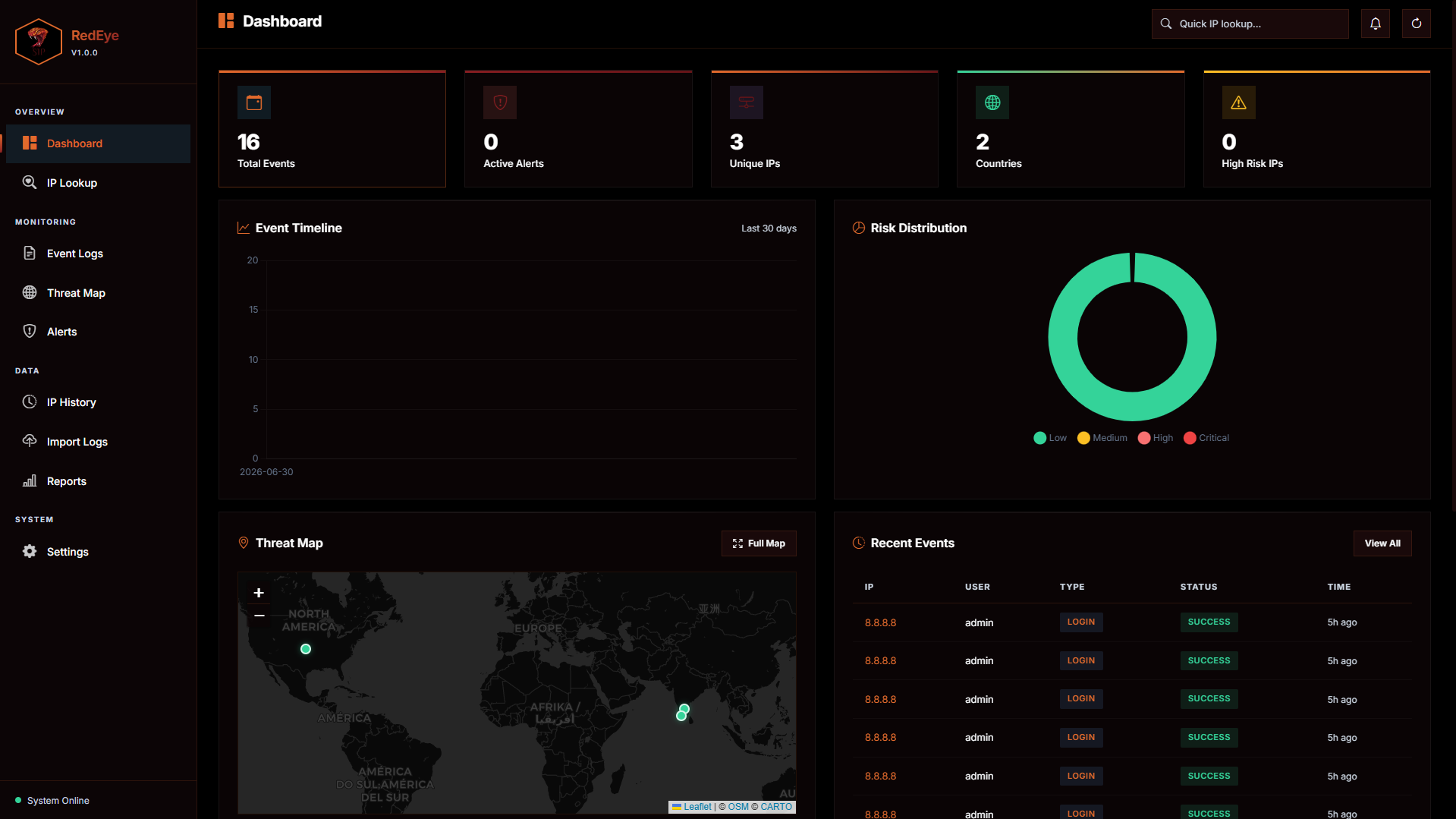
Task: Open Settings from sidebar
Action: (98, 552)
